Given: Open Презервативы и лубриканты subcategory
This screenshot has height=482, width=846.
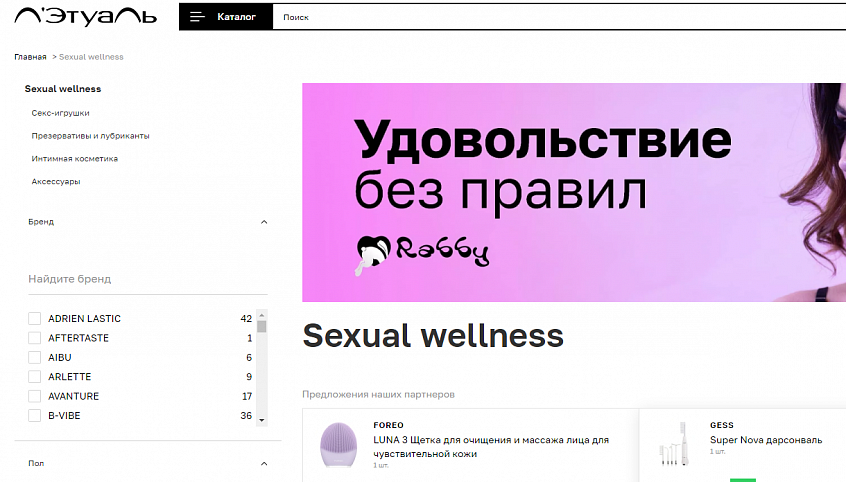Looking at the screenshot, I should (x=90, y=135).
